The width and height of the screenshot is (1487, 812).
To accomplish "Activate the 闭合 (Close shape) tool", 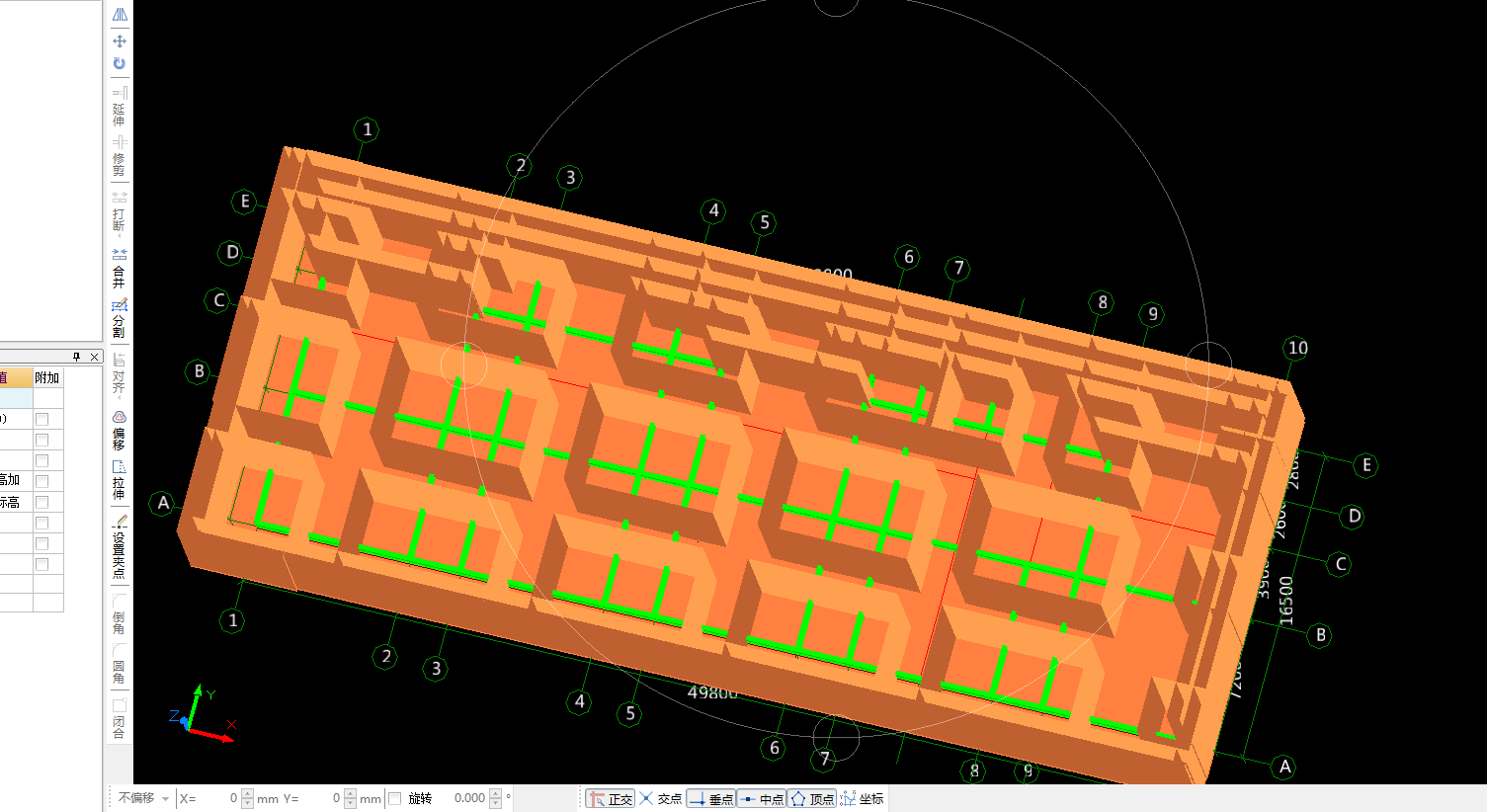I will (120, 718).
